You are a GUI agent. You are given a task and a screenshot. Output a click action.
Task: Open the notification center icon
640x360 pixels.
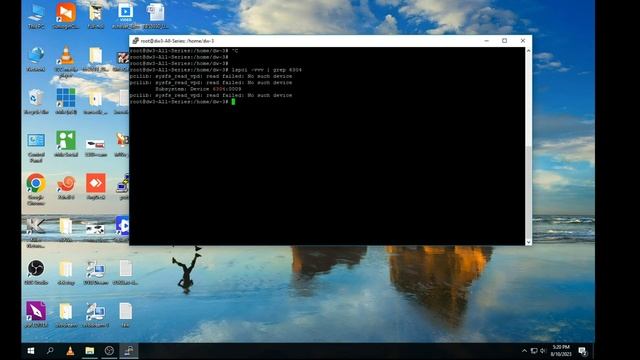coord(583,351)
